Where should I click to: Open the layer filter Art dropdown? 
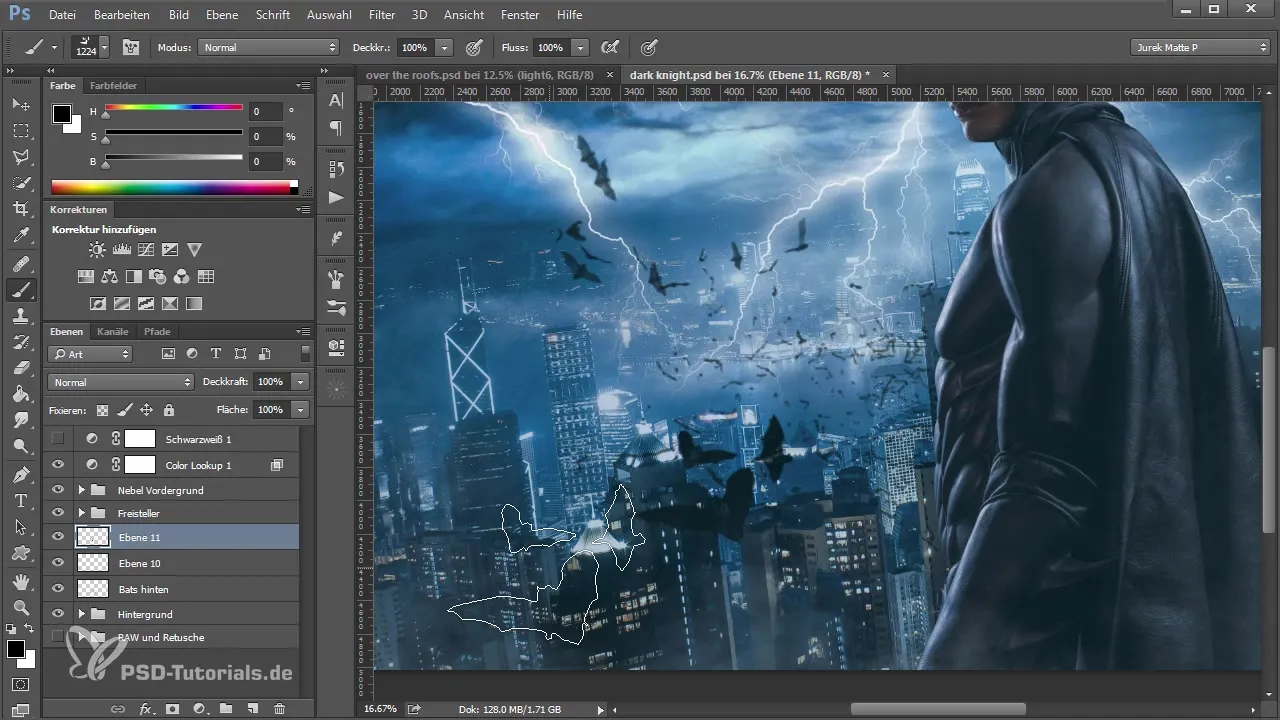[90, 354]
